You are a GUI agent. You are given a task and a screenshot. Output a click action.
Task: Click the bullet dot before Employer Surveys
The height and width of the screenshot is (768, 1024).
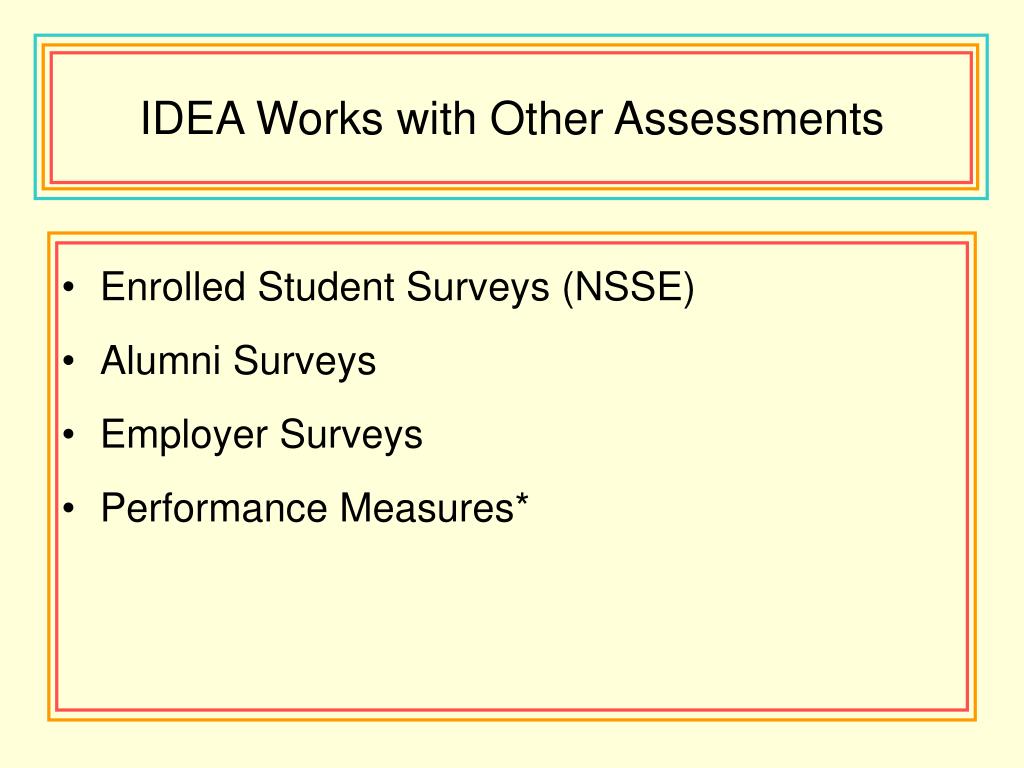pyautogui.click(x=70, y=434)
